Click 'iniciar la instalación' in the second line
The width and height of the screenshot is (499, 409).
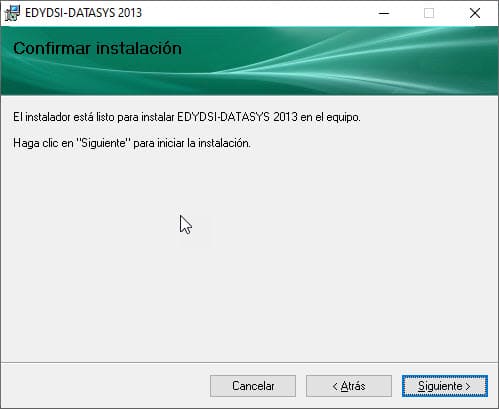point(204,143)
